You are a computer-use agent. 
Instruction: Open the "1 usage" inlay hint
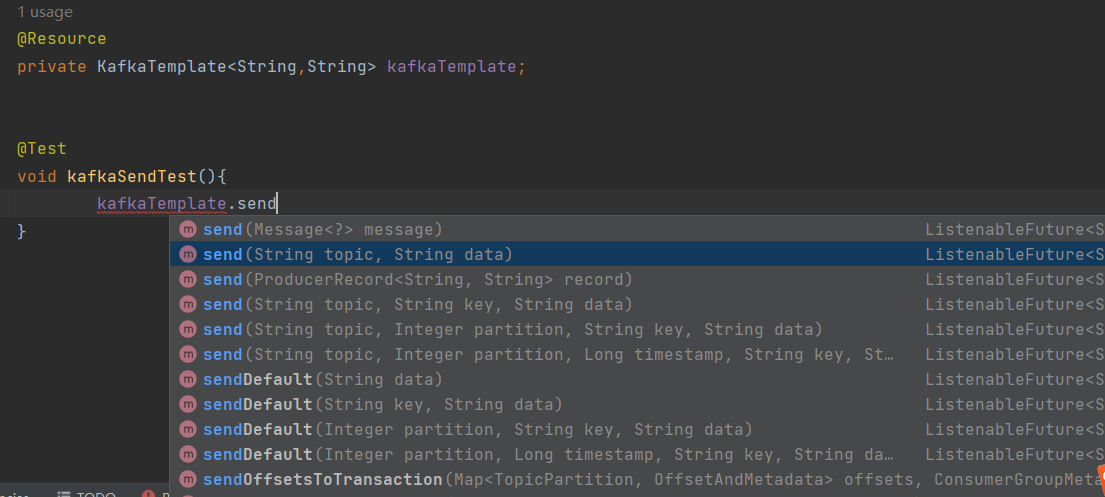[45, 12]
